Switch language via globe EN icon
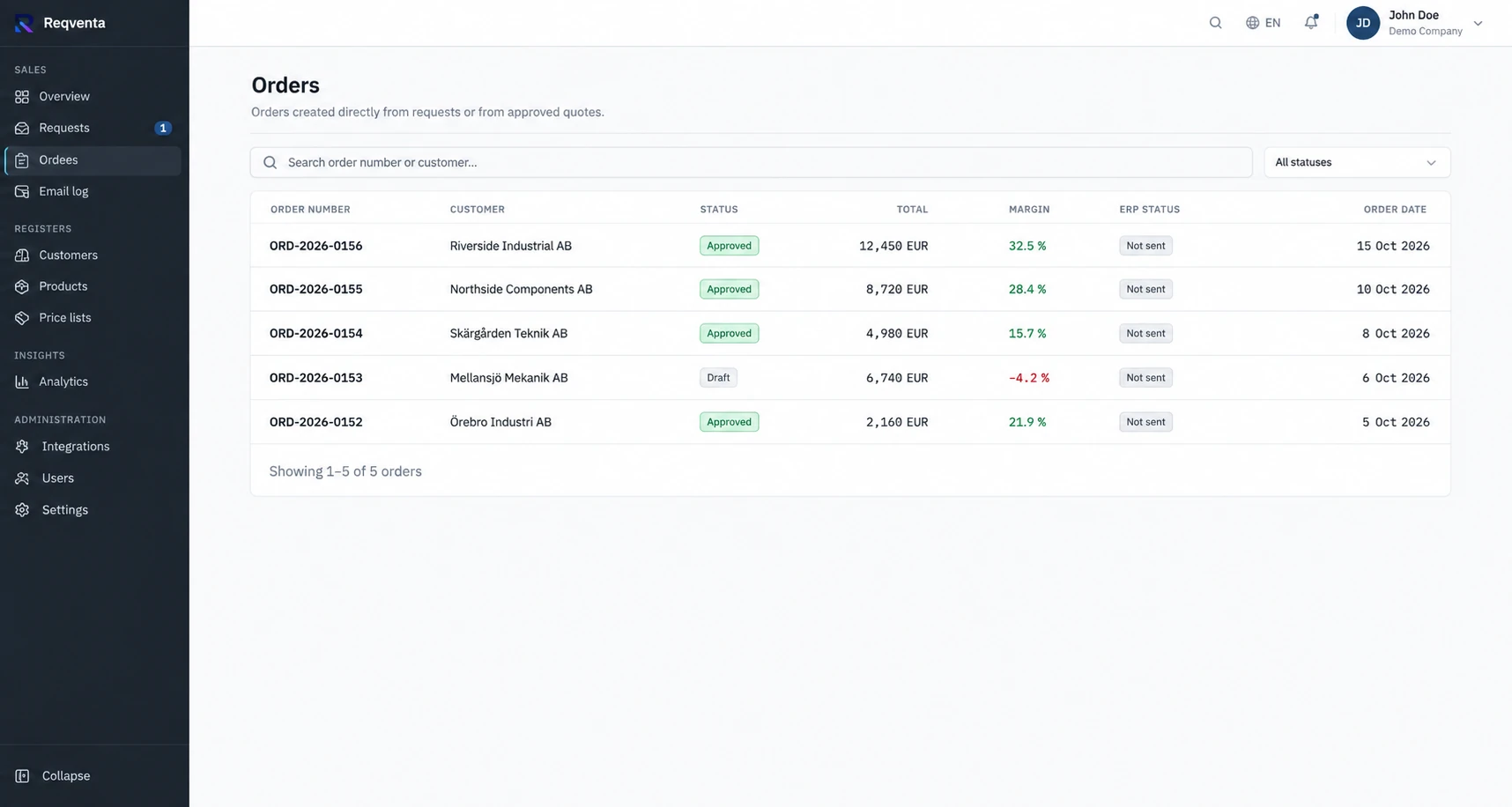 [x=1263, y=23]
